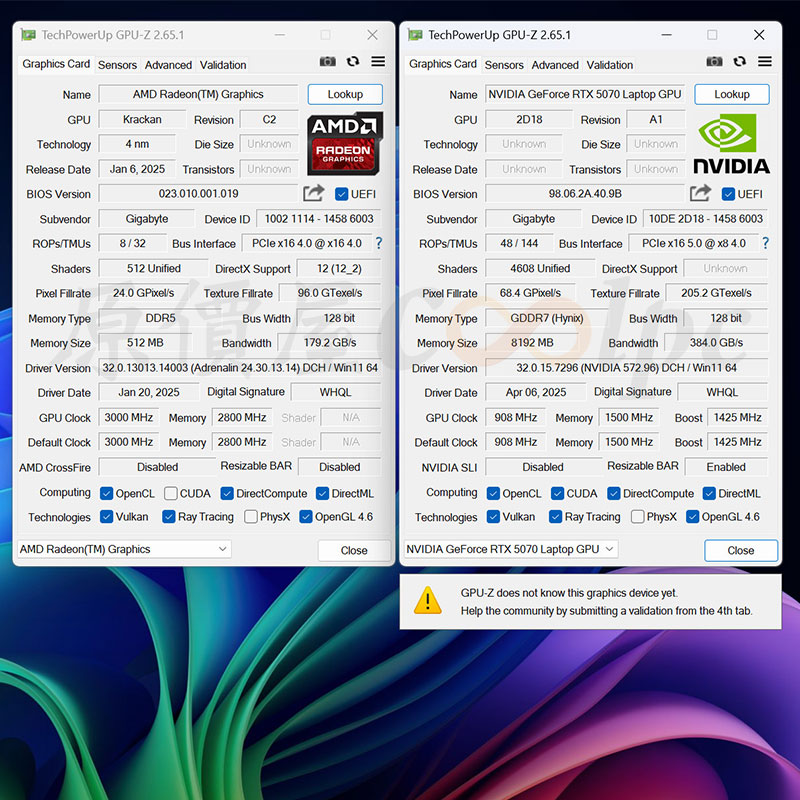
Task: Open the Advanced tab in NVIDIA window
Action: pyautogui.click(x=555, y=65)
